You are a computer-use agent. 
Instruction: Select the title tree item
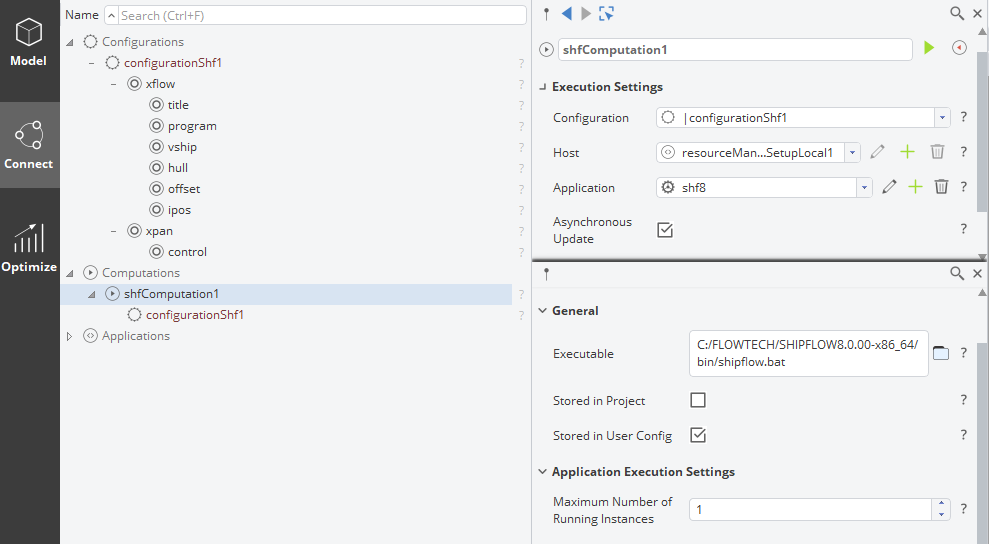[x=178, y=105]
